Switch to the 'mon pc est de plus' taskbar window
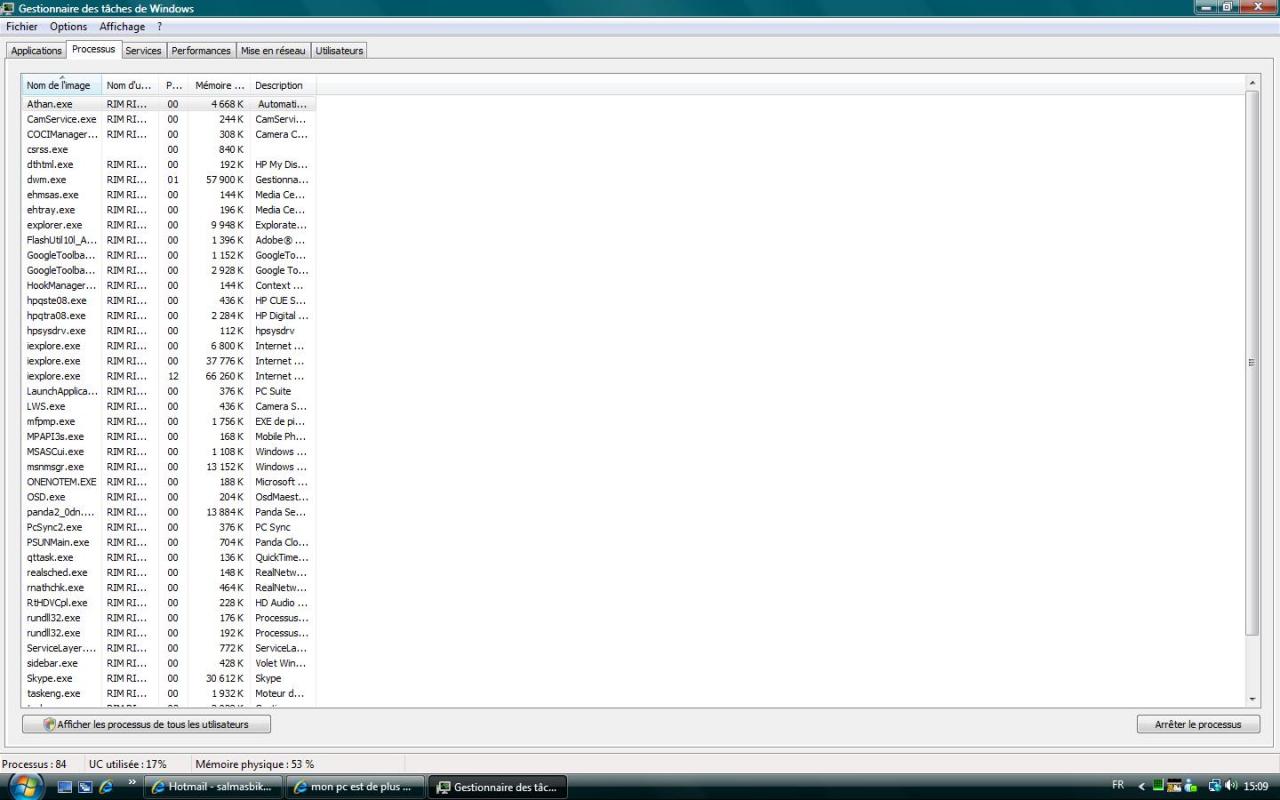The height and width of the screenshot is (800, 1280). tap(356, 787)
